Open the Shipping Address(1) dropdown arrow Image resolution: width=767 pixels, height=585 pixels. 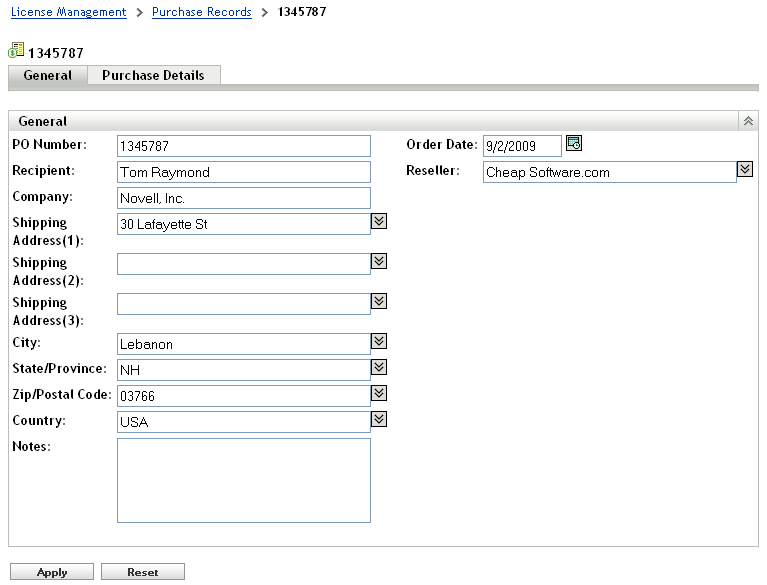379,221
